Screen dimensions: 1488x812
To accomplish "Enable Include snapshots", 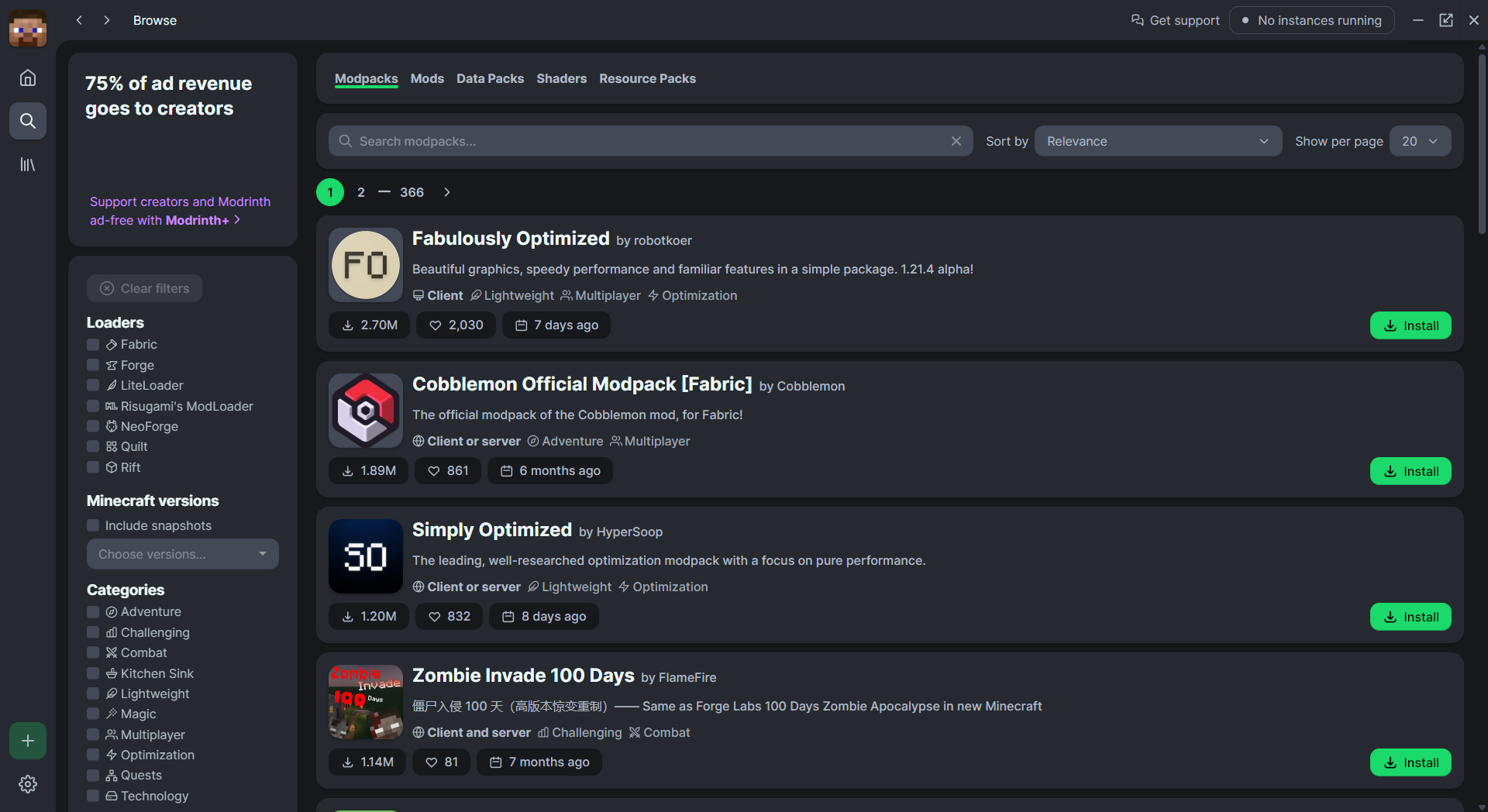I will (94, 525).
